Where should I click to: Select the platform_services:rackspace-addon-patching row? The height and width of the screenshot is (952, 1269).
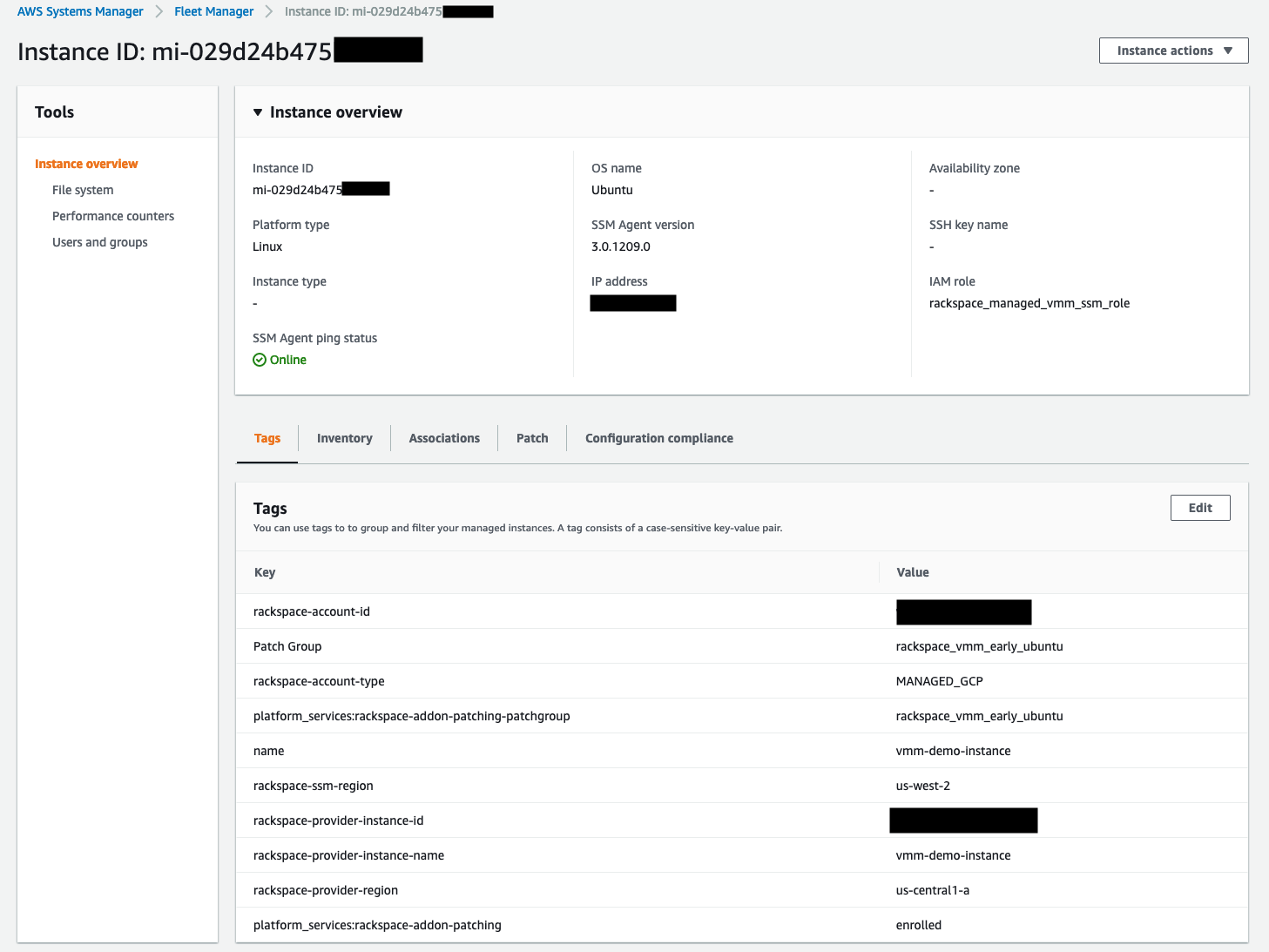tap(376, 925)
